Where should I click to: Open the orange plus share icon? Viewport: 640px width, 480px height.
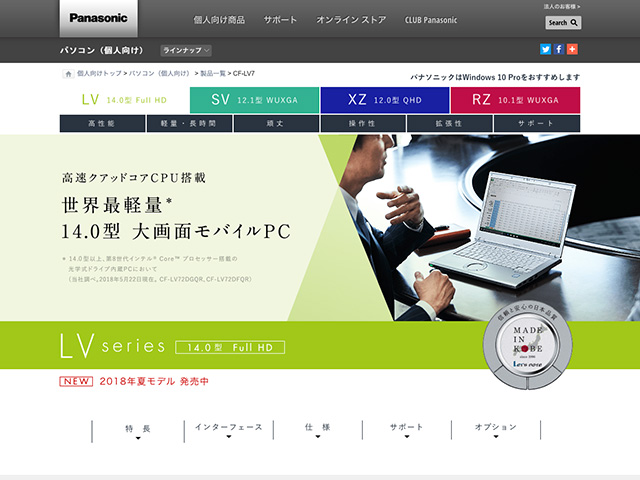click(x=572, y=49)
